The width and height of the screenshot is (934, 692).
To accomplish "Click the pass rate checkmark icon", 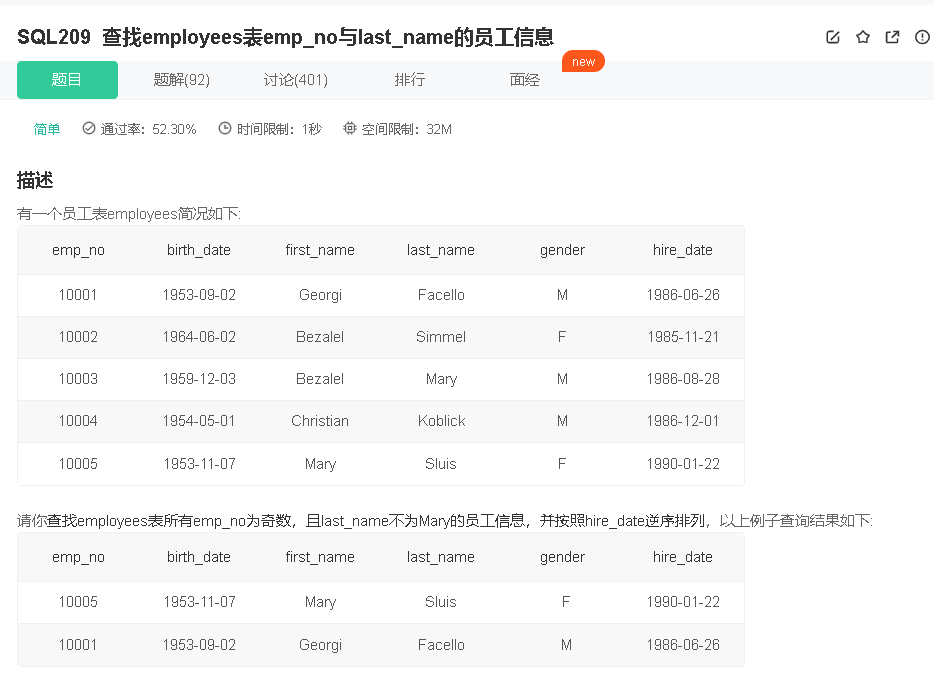I will pos(89,128).
